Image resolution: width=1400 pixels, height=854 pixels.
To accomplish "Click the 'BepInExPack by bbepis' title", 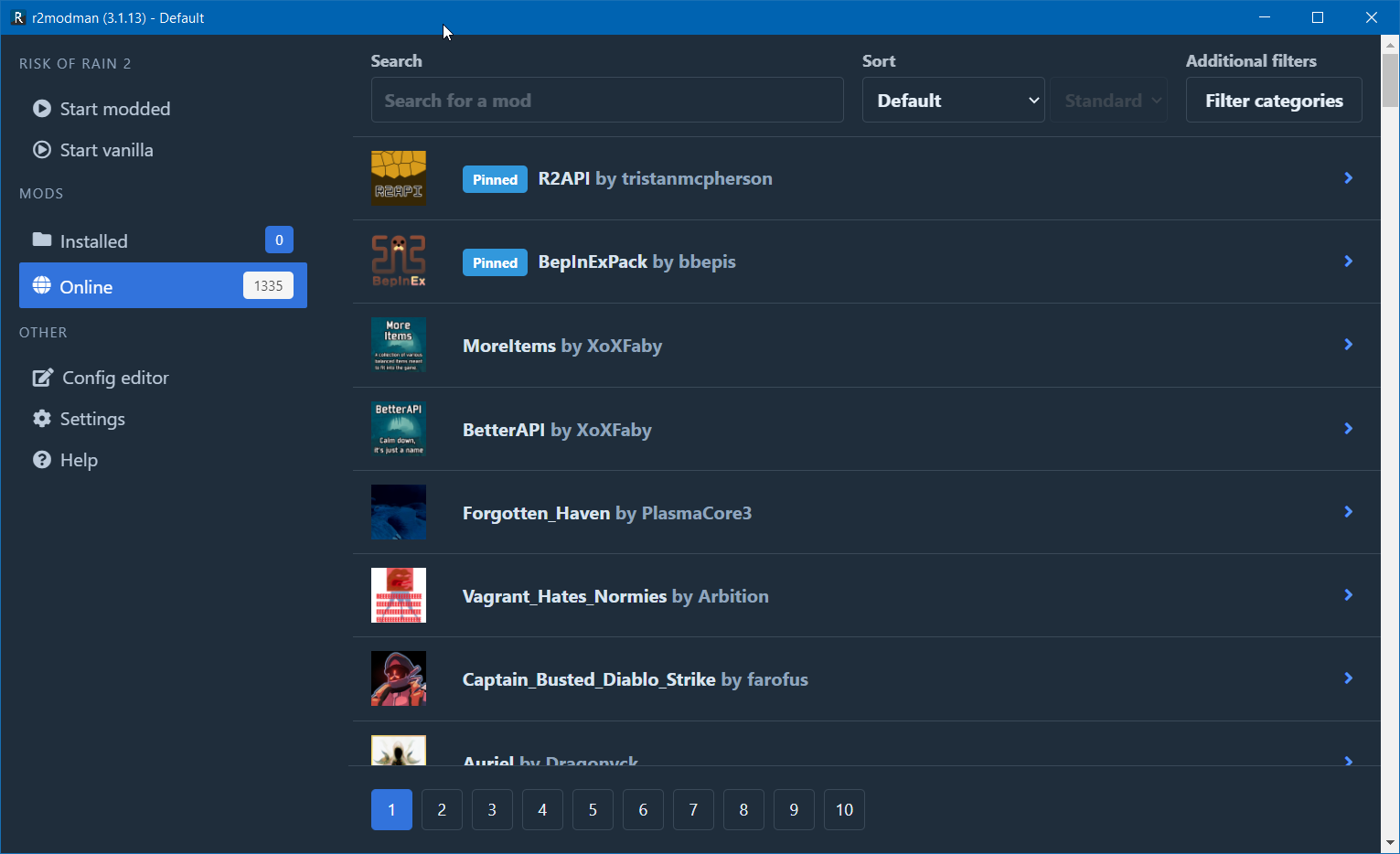I will coord(636,262).
